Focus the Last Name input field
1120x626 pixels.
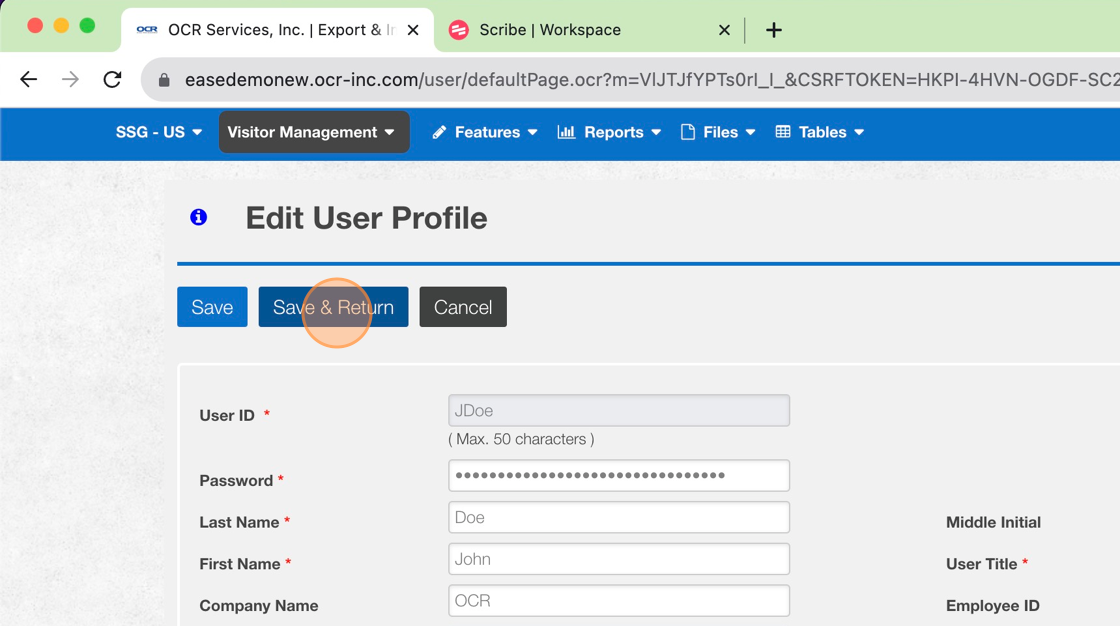coord(619,518)
